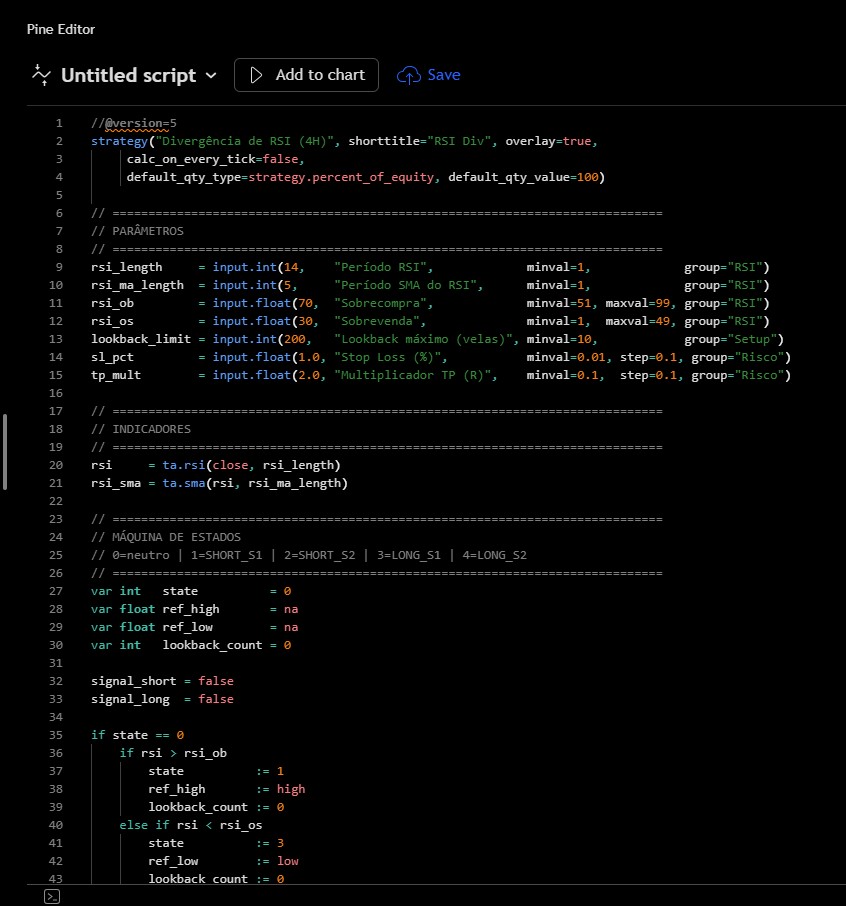
Task: Click state := 3 on line 41
Action: click(216, 843)
